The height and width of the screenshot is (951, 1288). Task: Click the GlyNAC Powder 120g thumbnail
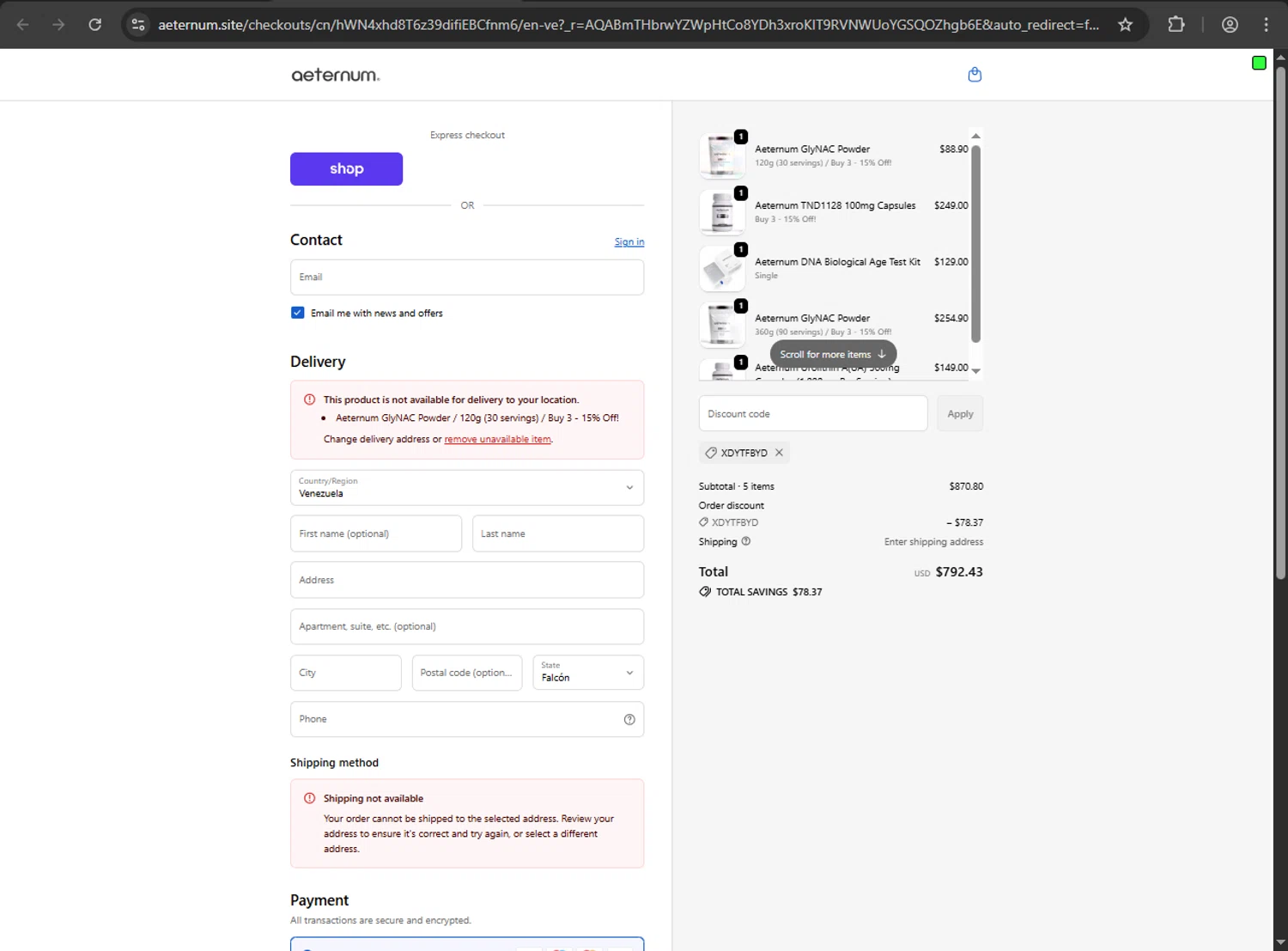pyautogui.click(x=722, y=155)
